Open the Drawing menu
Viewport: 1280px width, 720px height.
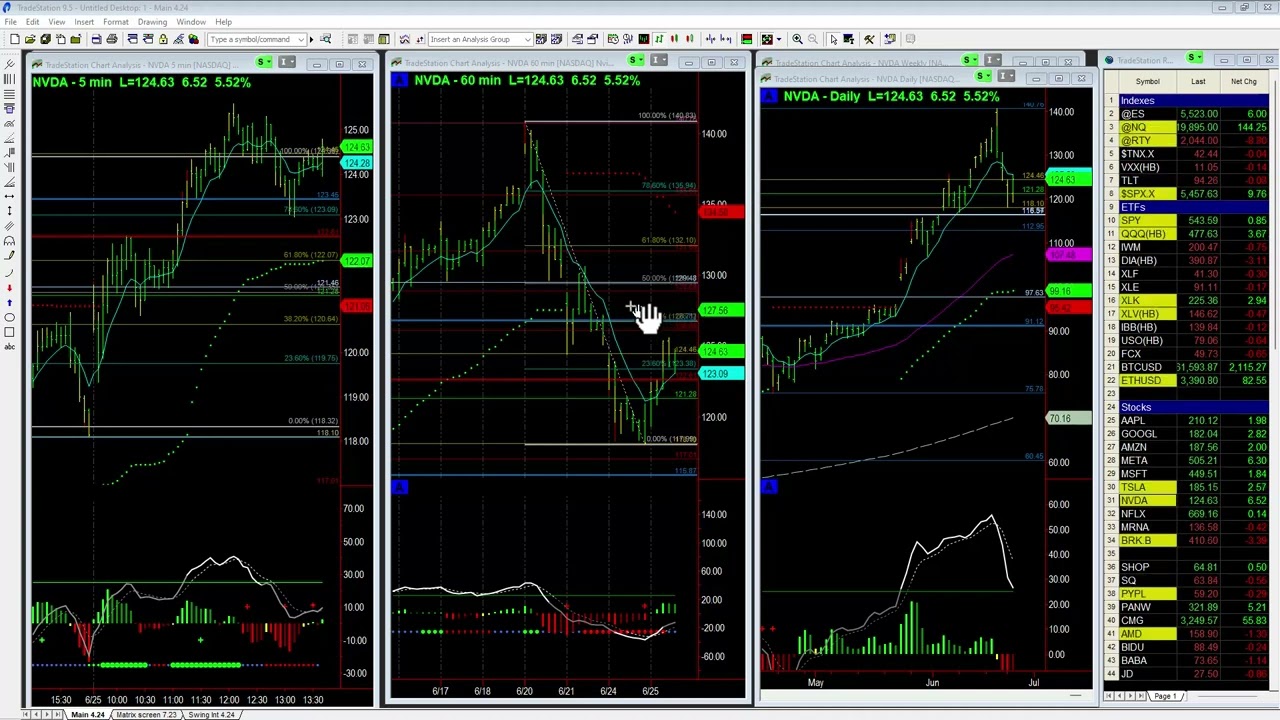(x=152, y=22)
